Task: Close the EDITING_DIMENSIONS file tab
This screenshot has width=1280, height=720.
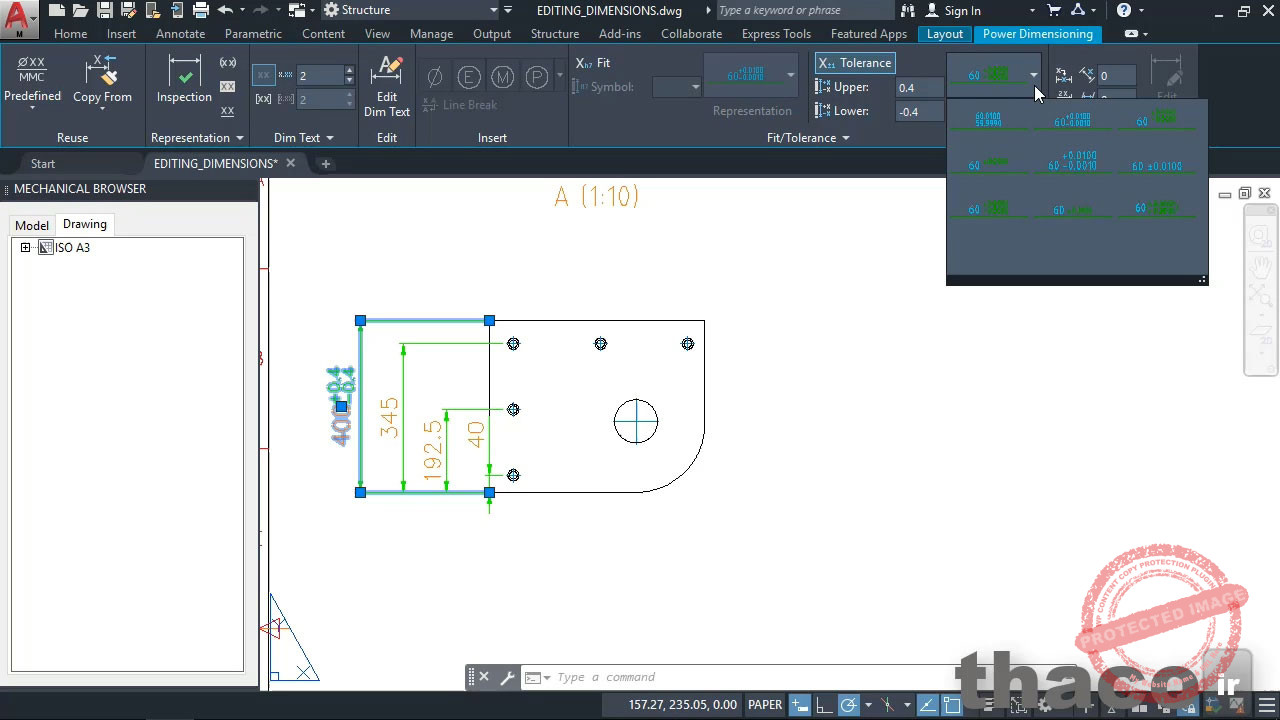Action: [291, 164]
